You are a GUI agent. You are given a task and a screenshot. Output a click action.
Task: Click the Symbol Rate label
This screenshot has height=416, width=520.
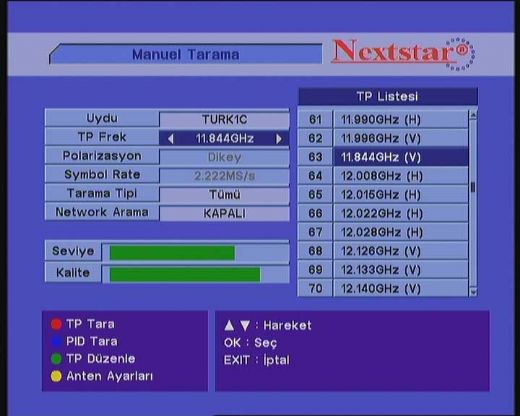pos(102,174)
